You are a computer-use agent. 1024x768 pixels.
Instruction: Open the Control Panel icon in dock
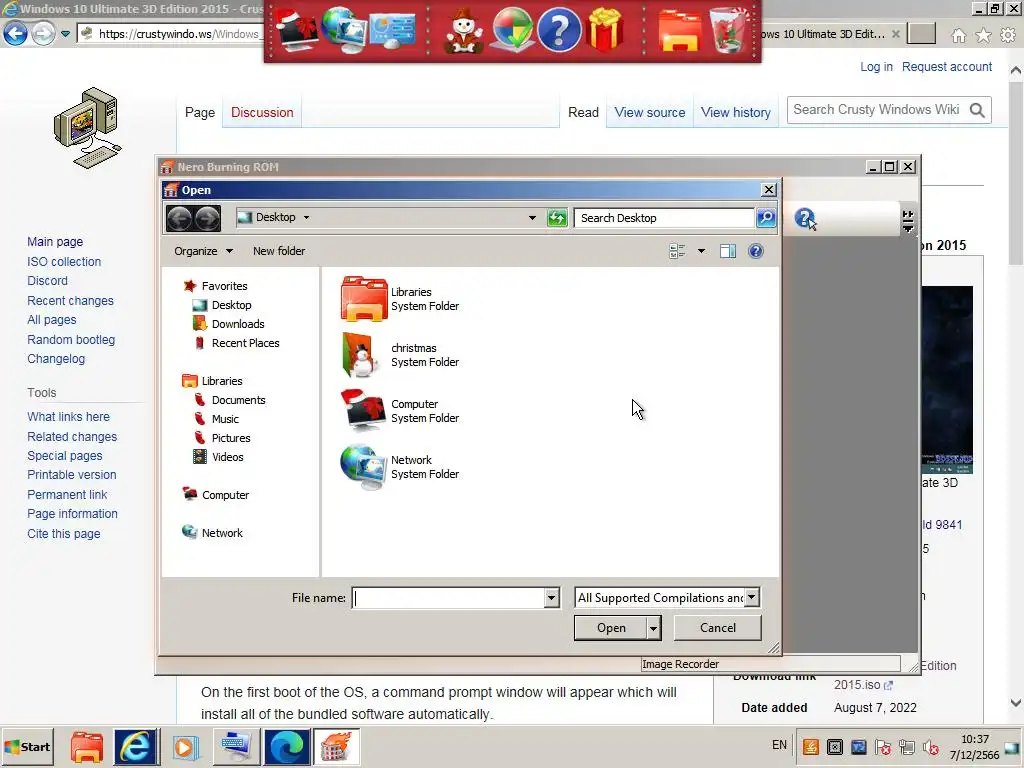tap(392, 31)
